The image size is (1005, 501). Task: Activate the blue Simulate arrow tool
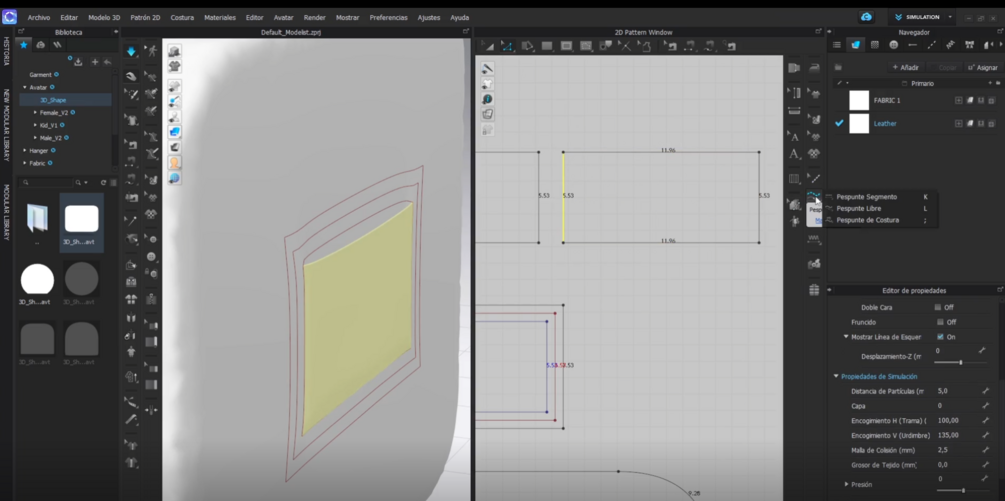[x=131, y=51]
